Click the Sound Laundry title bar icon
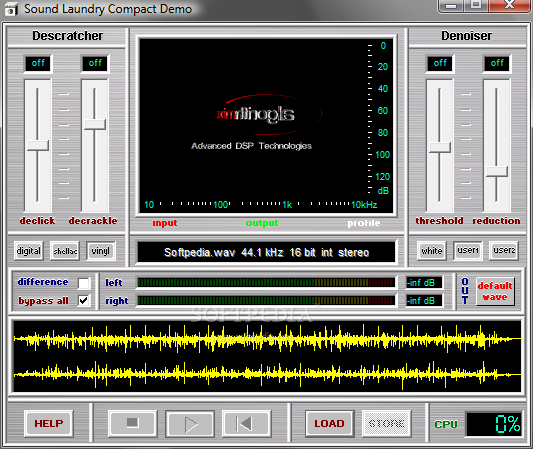This screenshot has width=533, height=449. coord(11,9)
